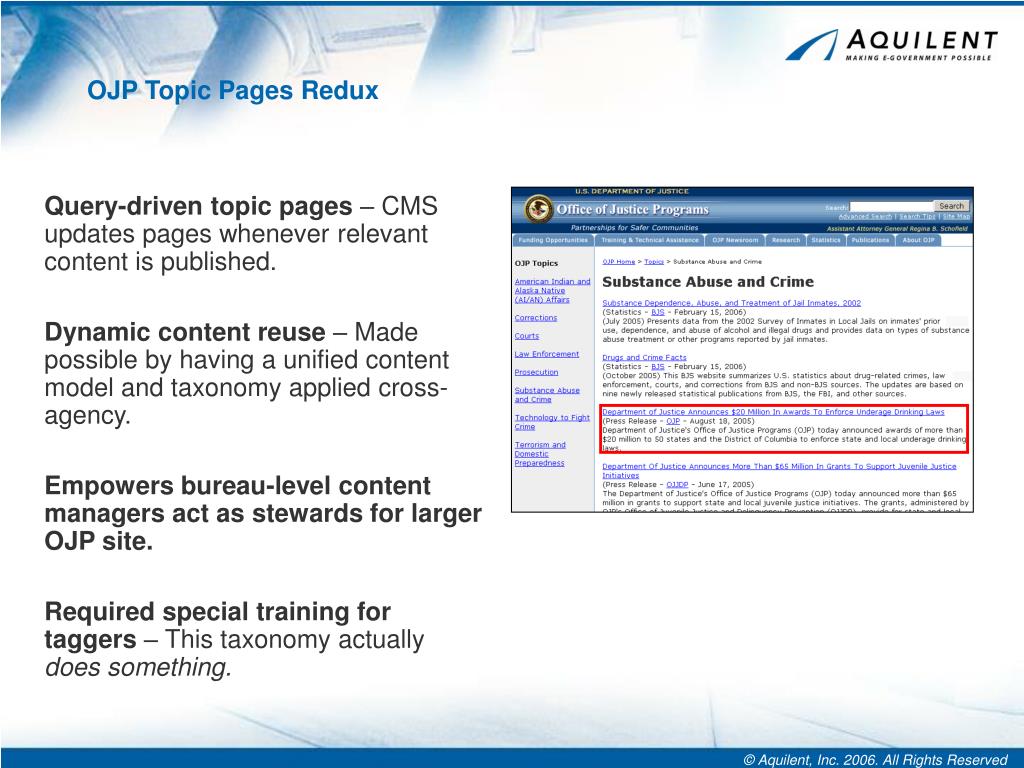Open the OJP Newsroom tab
1024x768 pixels.
click(x=735, y=240)
